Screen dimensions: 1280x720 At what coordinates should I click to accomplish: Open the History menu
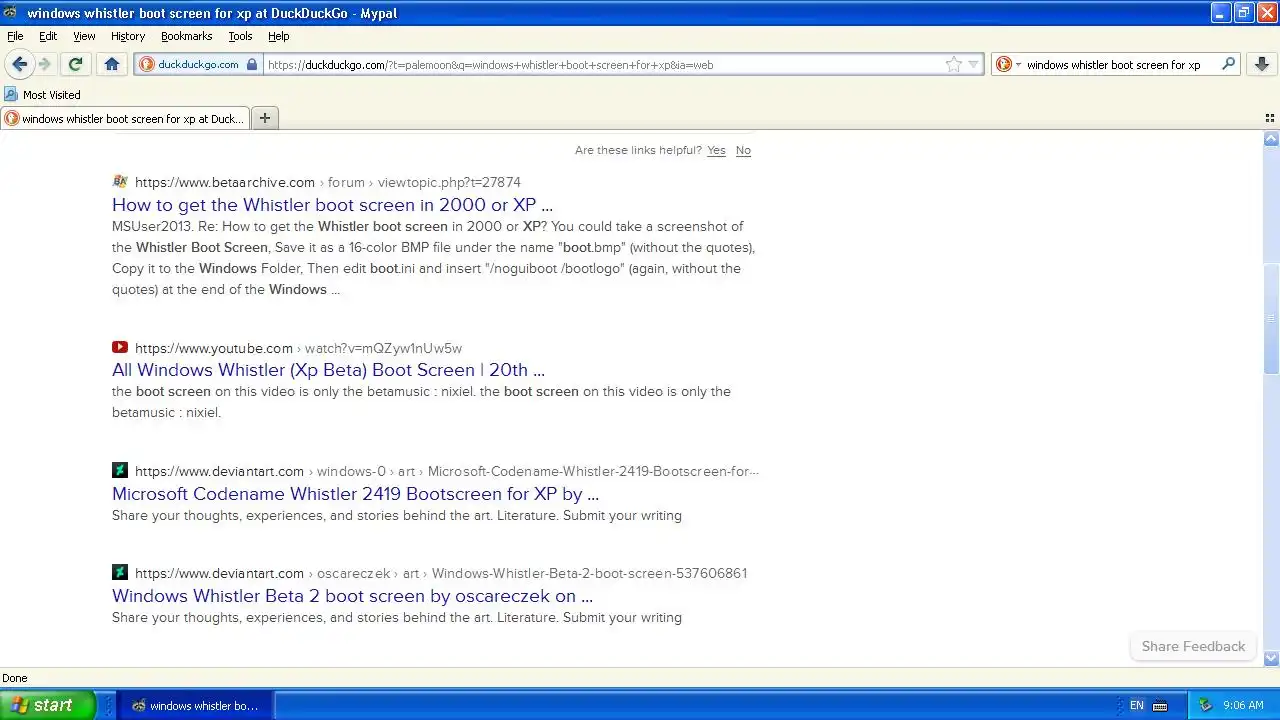point(128,36)
